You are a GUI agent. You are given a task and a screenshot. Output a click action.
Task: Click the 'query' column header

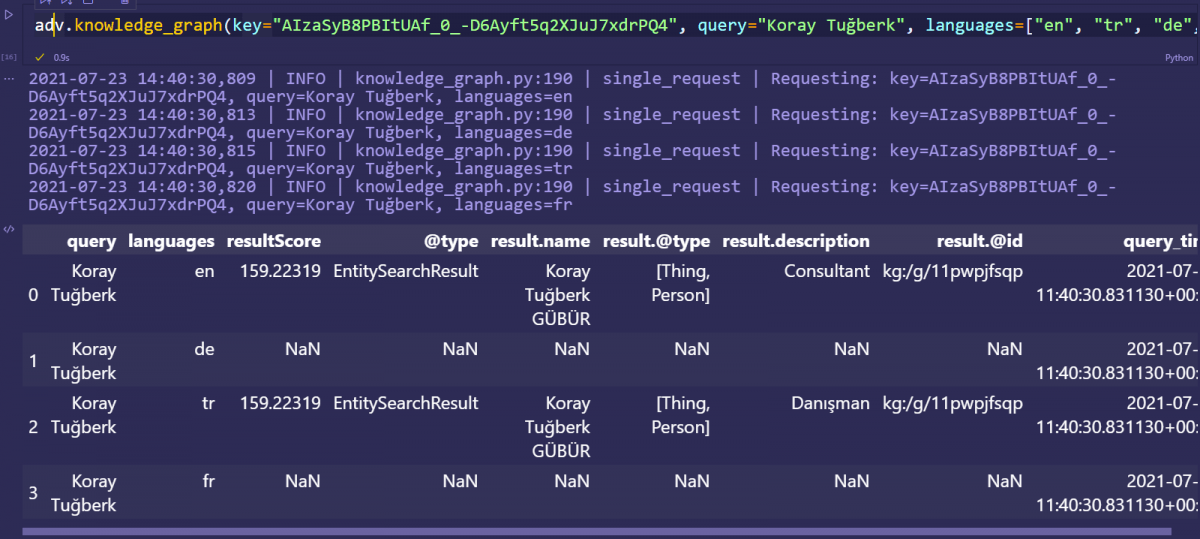click(x=92, y=241)
